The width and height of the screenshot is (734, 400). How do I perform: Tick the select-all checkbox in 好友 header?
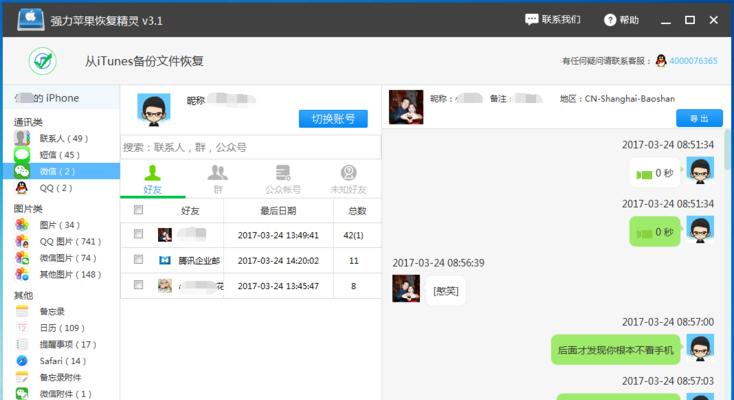coord(139,210)
